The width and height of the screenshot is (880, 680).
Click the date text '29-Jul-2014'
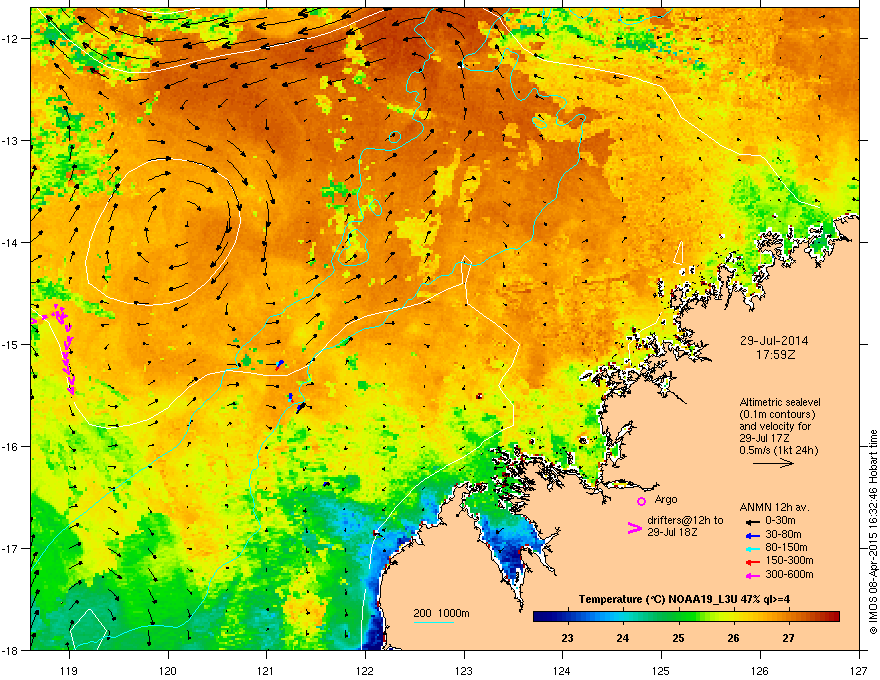(774, 341)
